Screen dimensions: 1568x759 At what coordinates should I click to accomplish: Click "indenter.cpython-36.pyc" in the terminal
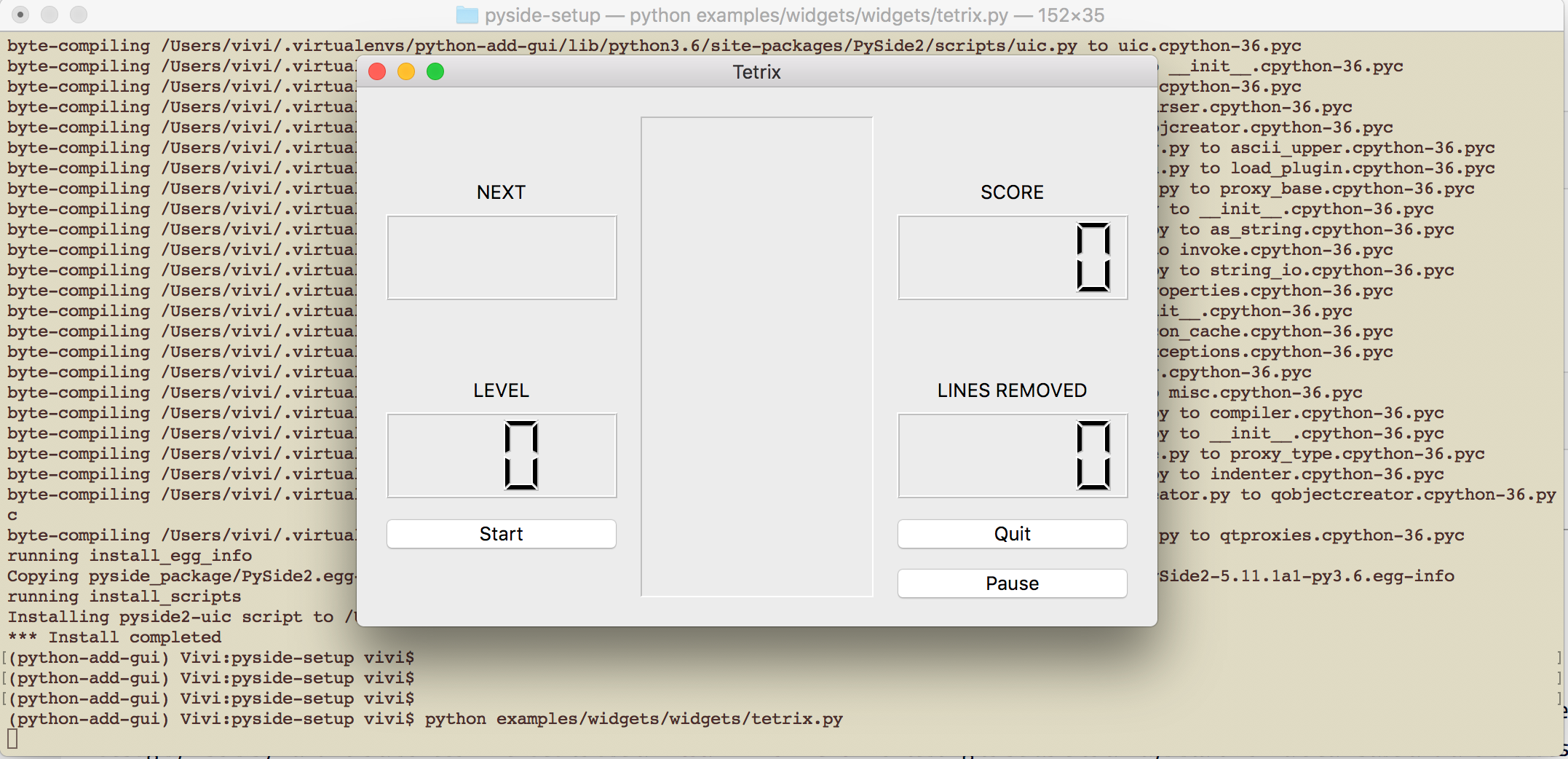pyautogui.click(x=1327, y=474)
